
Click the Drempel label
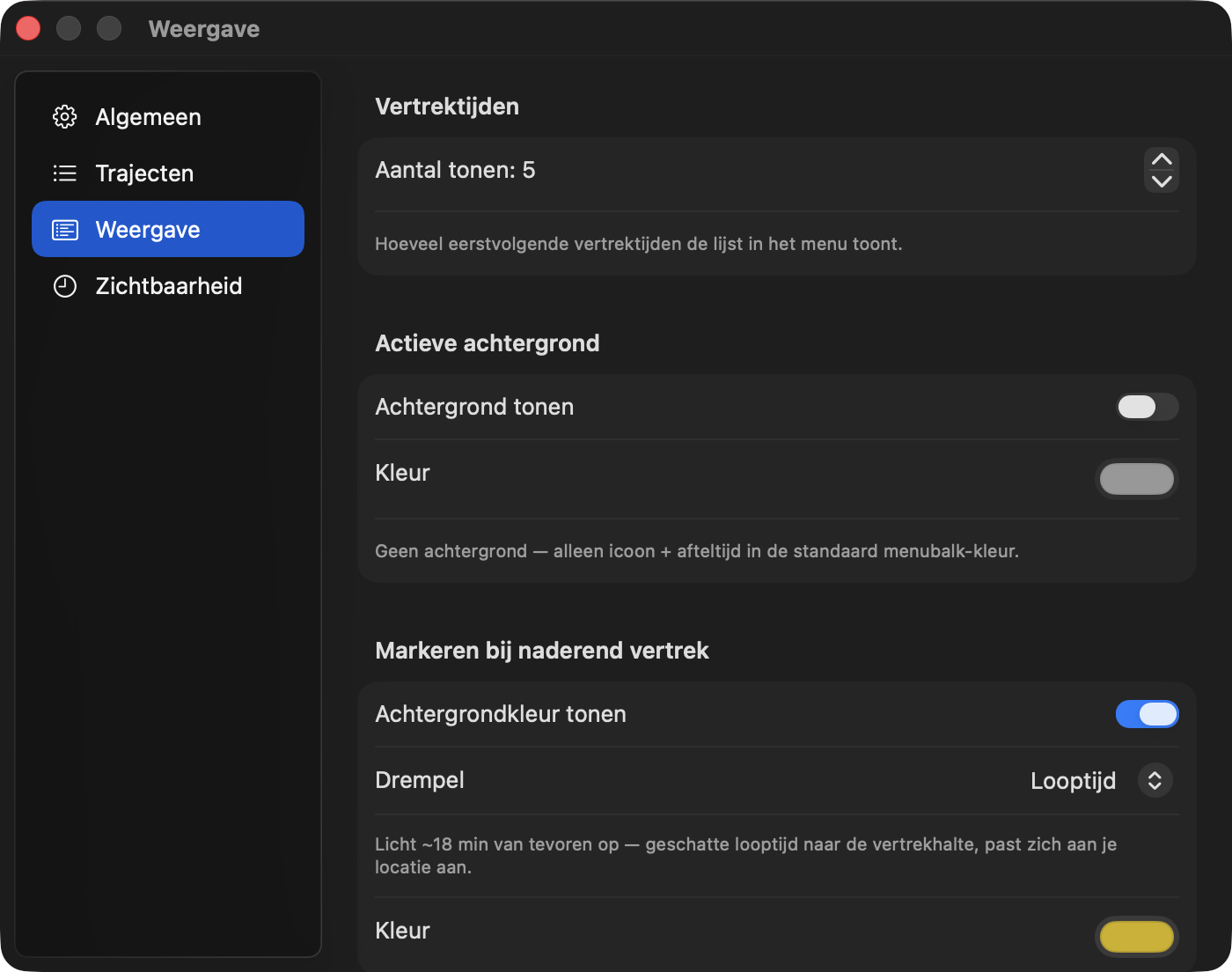(420, 780)
